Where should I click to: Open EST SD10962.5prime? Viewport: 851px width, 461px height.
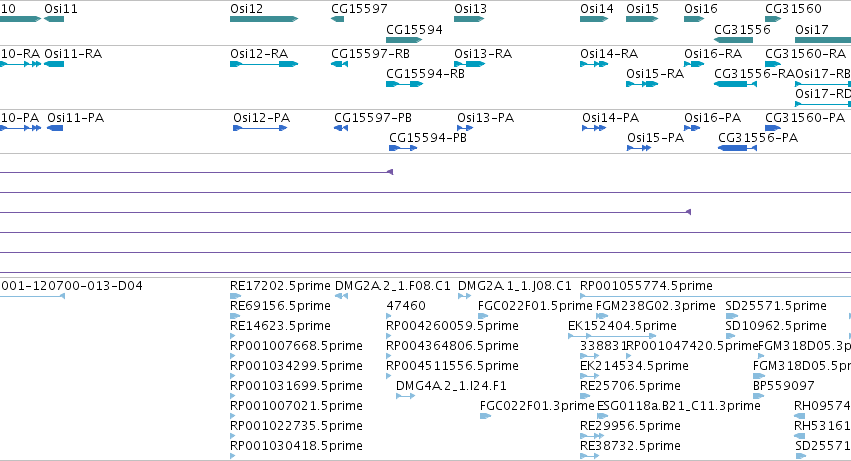729,336
